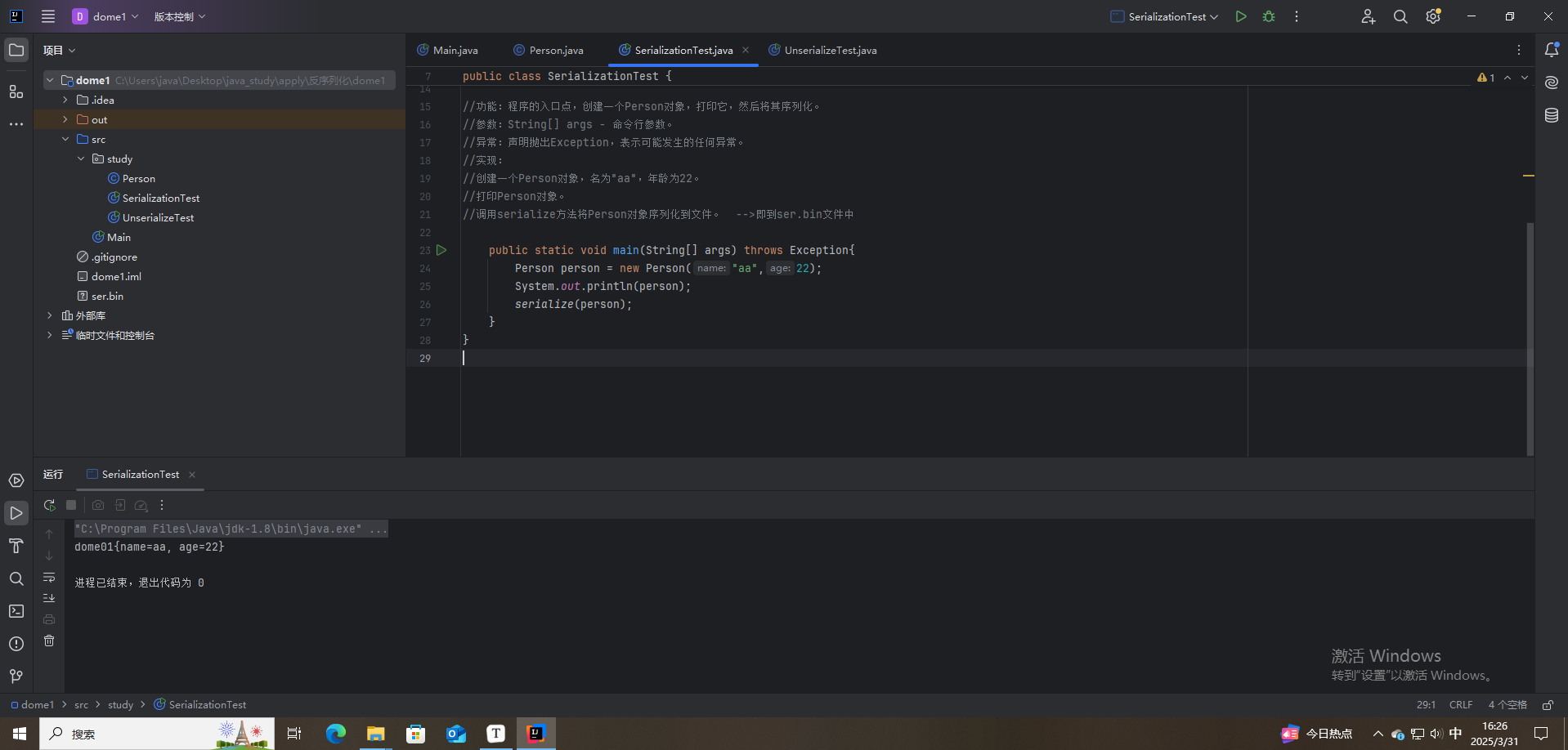The image size is (1568, 750).
Task: Open Run tool window icon
Action: click(16, 513)
